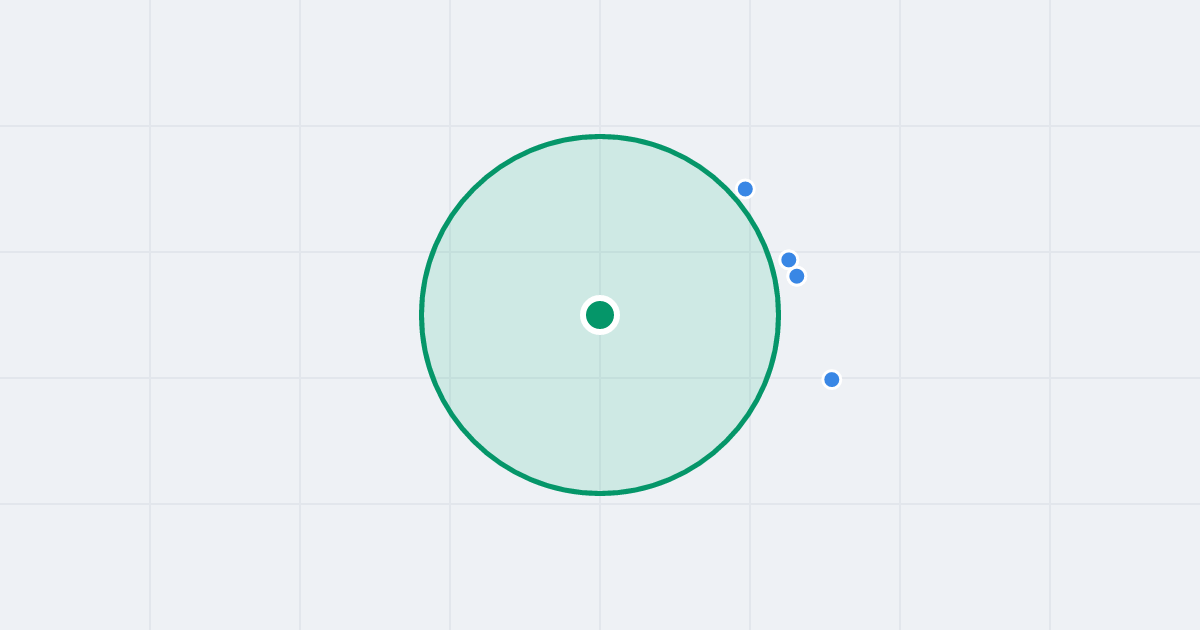The height and width of the screenshot is (630, 1200).
Task: Click the green radius boundary nearest the paired blue dots
Action: click(x=772, y=270)
